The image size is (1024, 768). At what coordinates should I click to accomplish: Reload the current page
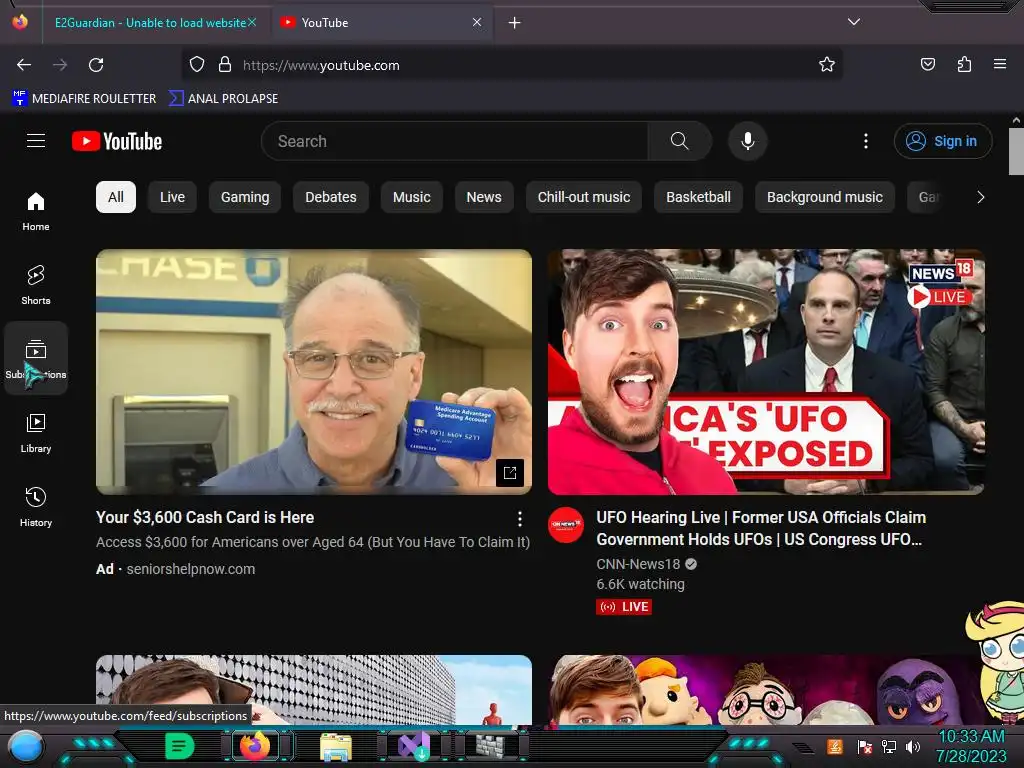[96, 65]
